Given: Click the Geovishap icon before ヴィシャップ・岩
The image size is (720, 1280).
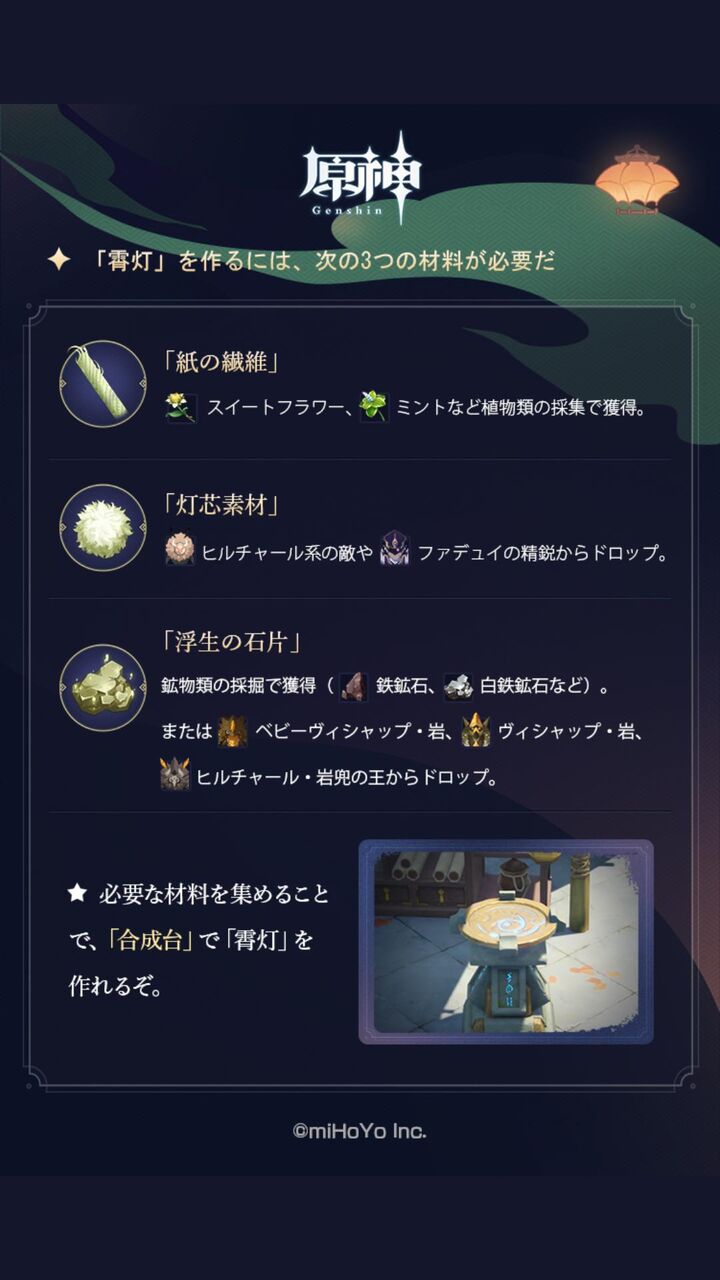Looking at the screenshot, I should click(x=476, y=731).
